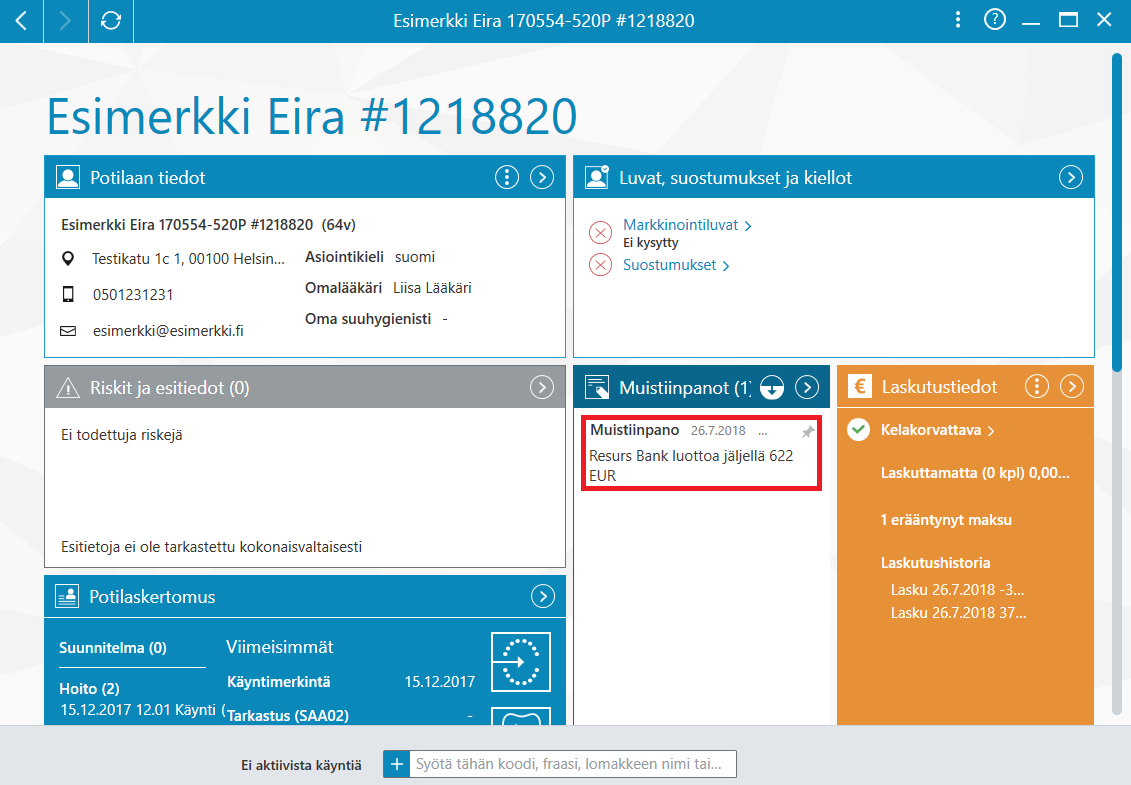Open the Markkinointiluvat link
1131x785 pixels.
coord(687,225)
